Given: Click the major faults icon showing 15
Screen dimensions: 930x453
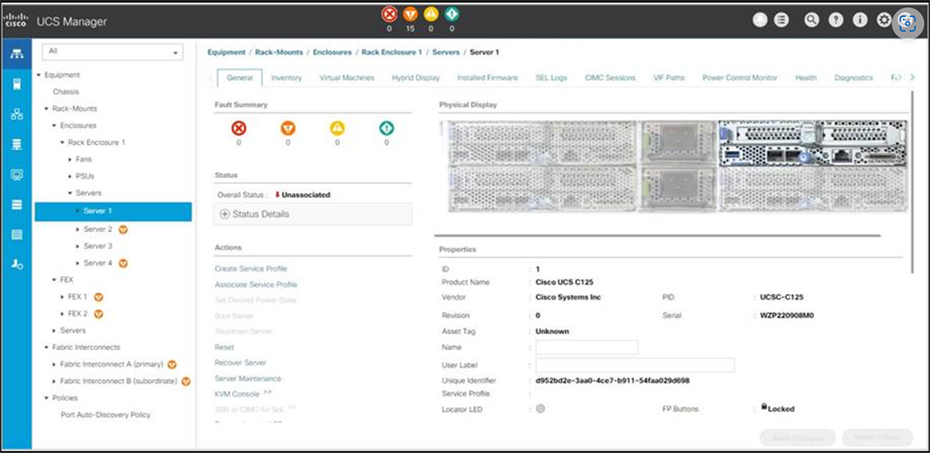Looking at the screenshot, I should (x=410, y=14).
